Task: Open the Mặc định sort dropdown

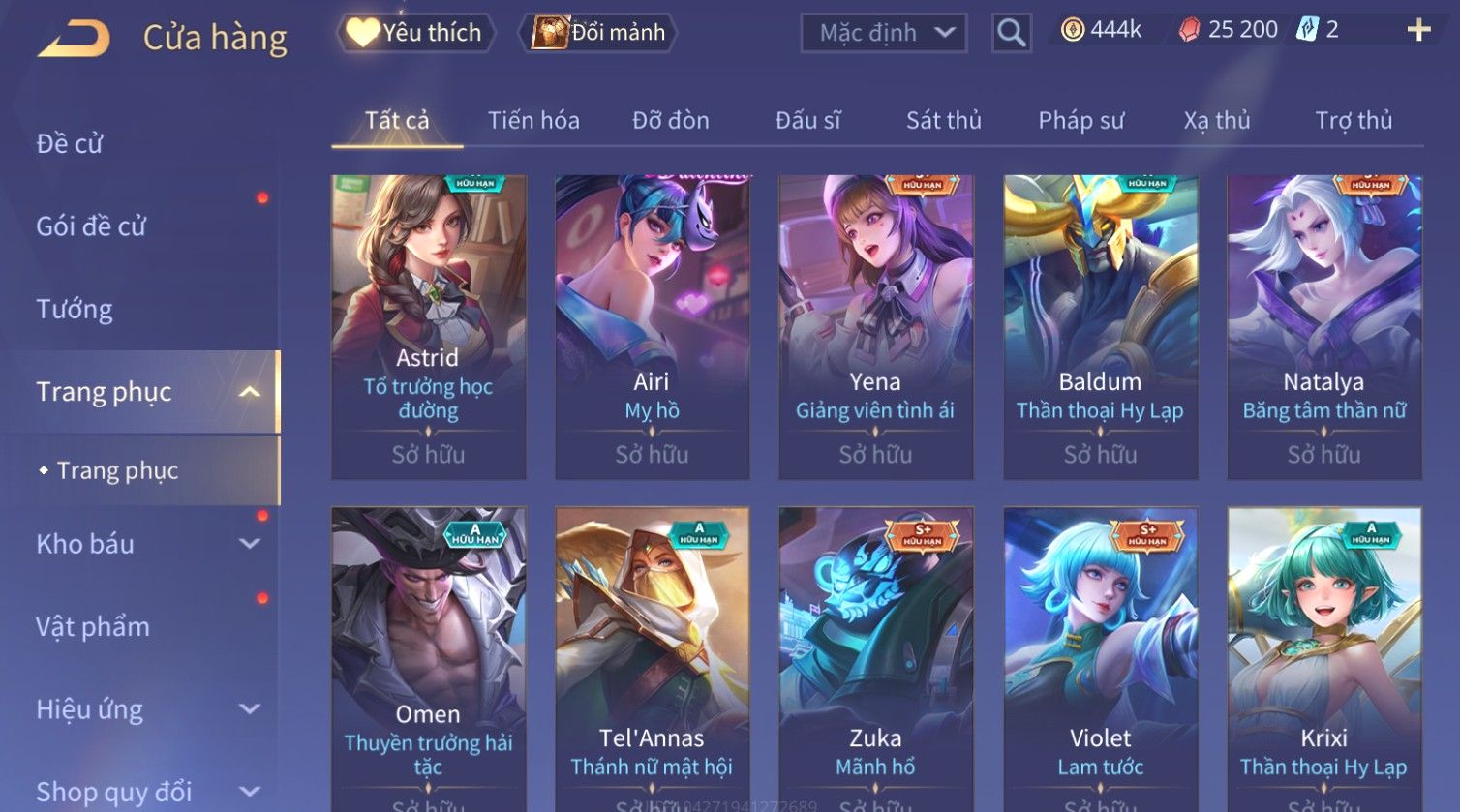Action: click(884, 33)
